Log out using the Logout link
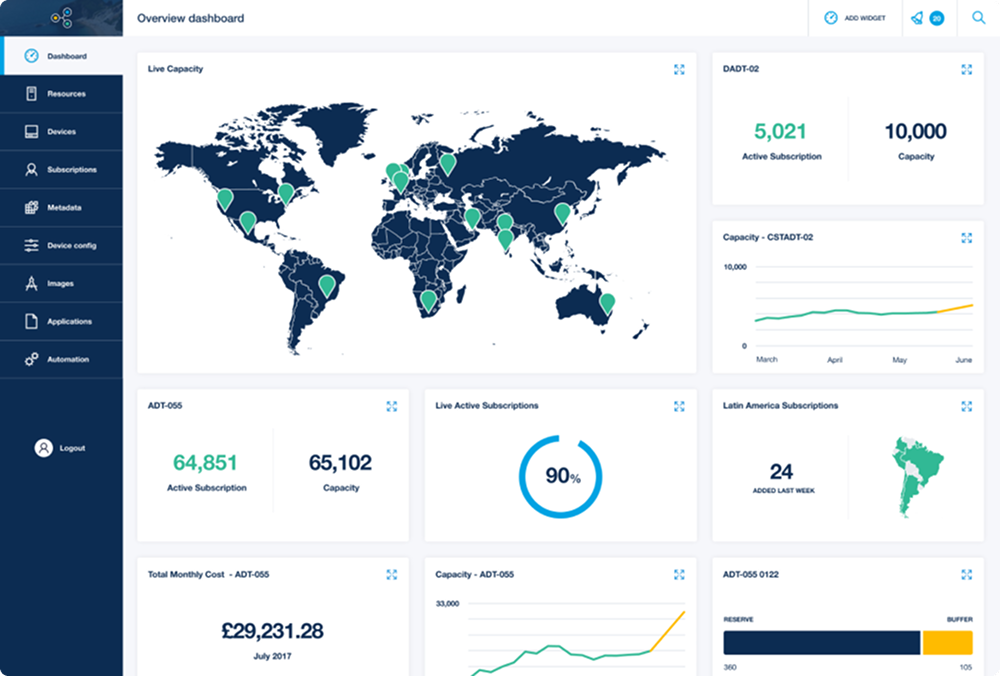The height and width of the screenshot is (676, 1000). pyautogui.click(x=62, y=448)
